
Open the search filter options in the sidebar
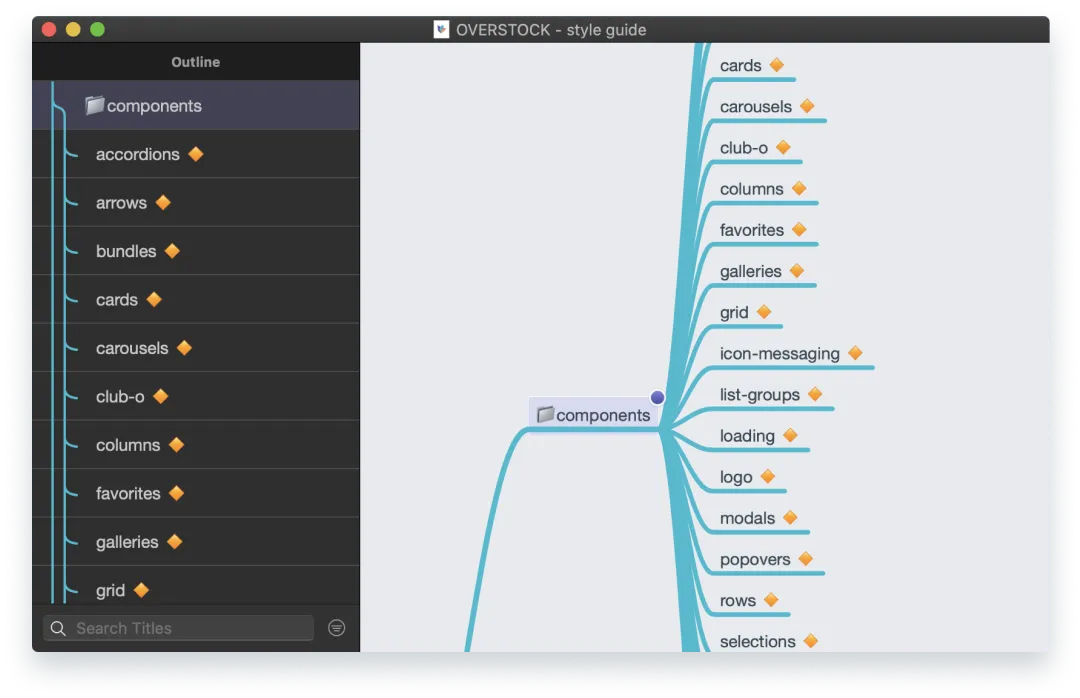click(x=336, y=628)
